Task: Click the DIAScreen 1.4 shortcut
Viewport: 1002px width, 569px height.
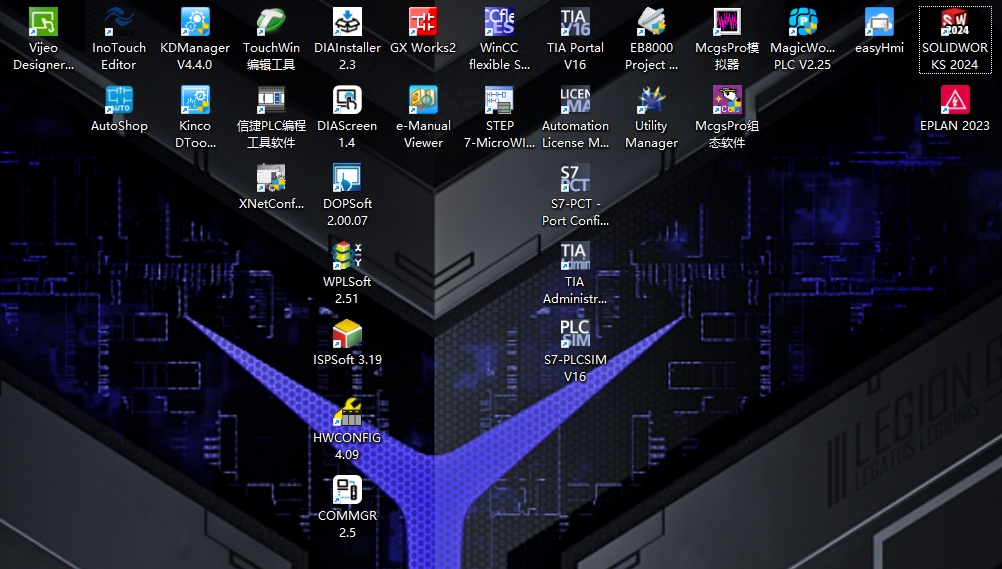Action: click(347, 100)
